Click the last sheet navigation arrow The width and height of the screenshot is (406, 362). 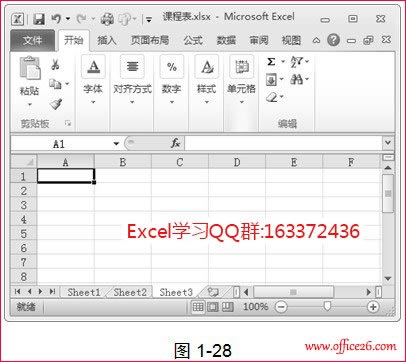[52, 292]
